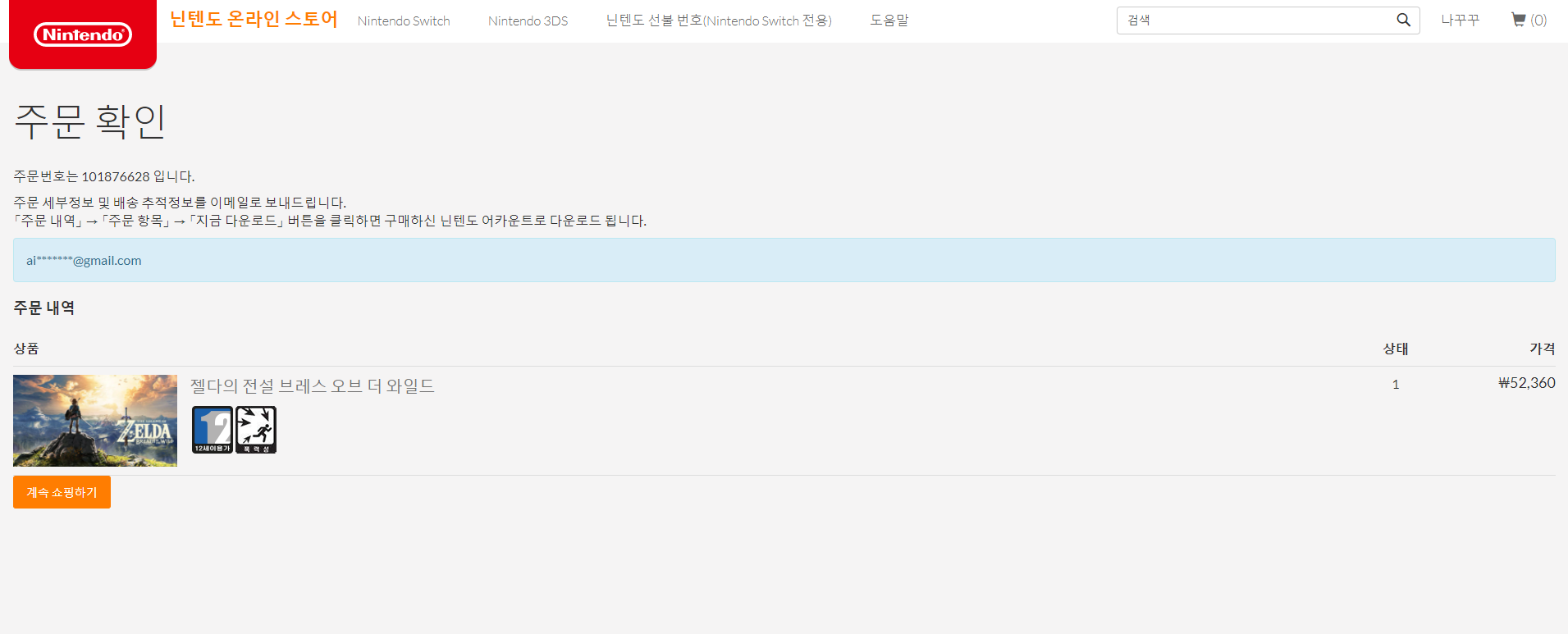The image size is (1568, 634).
Task: Click the 지금 다운로드 instruction line
Action: pos(330,221)
